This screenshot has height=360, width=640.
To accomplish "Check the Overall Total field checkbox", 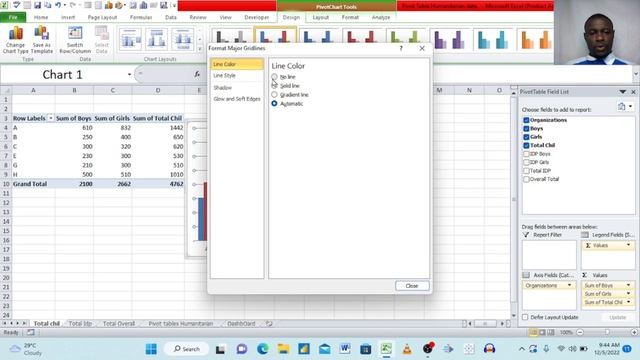I will pos(526,179).
